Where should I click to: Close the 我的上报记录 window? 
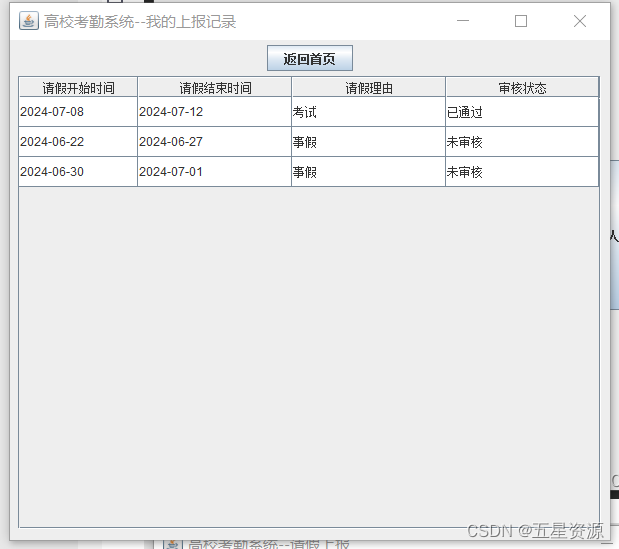point(580,21)
